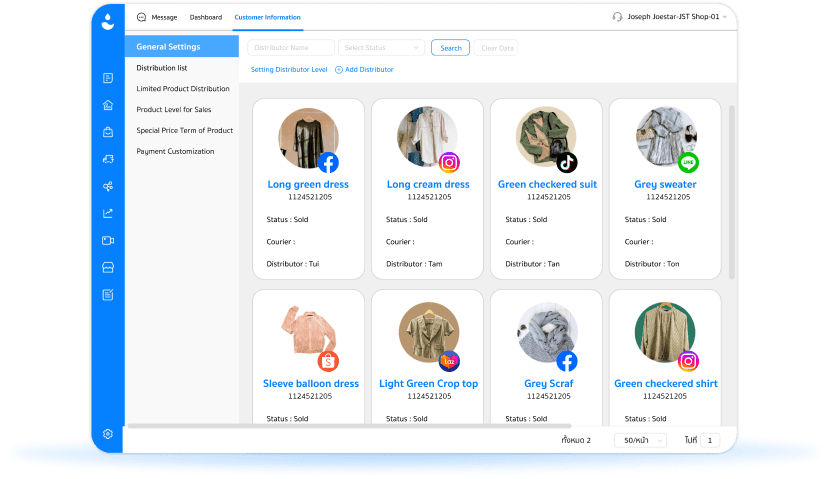Open the warehouse home icon in sidebar

tap(107, 105)
